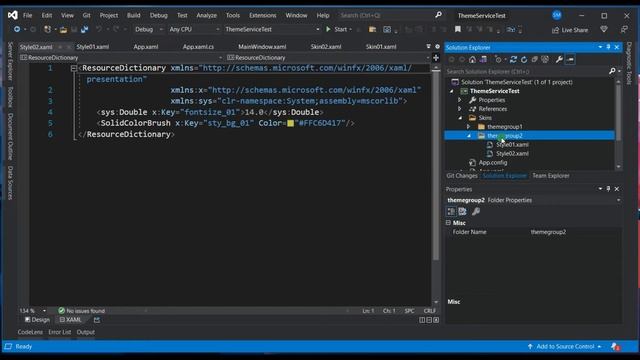Click the New Project toolbar icon
640x360 pixels.
click(47, 29)
